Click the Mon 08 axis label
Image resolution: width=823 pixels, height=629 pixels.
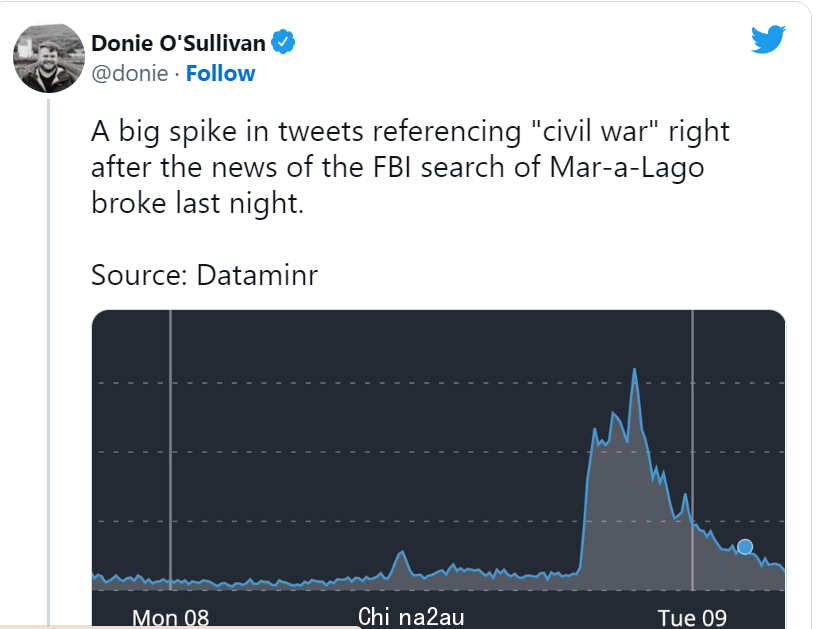click(171, 617)
